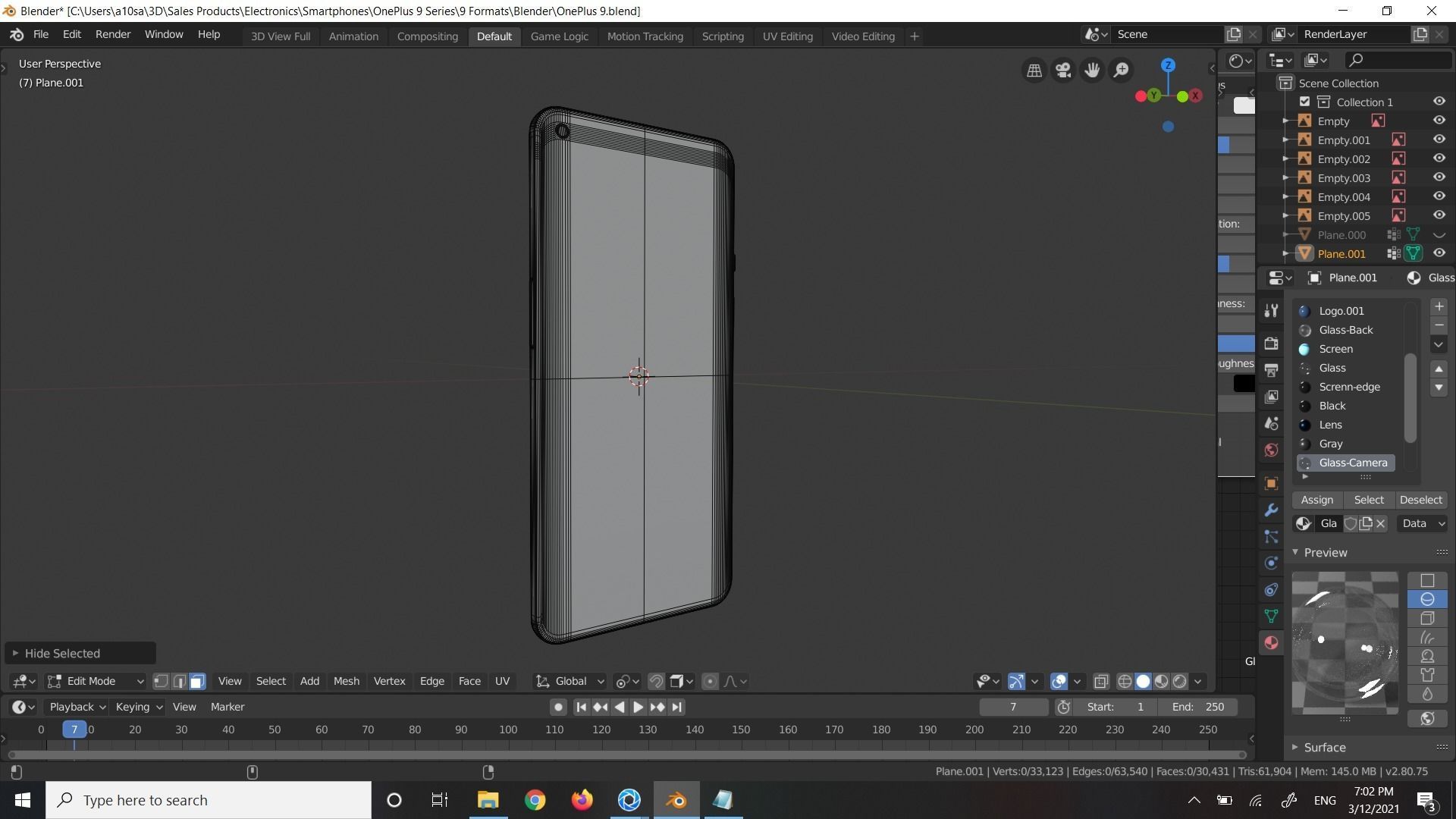Hide Empty.001 with its eye icon
1456x819 pixels.
point(1439,140)
